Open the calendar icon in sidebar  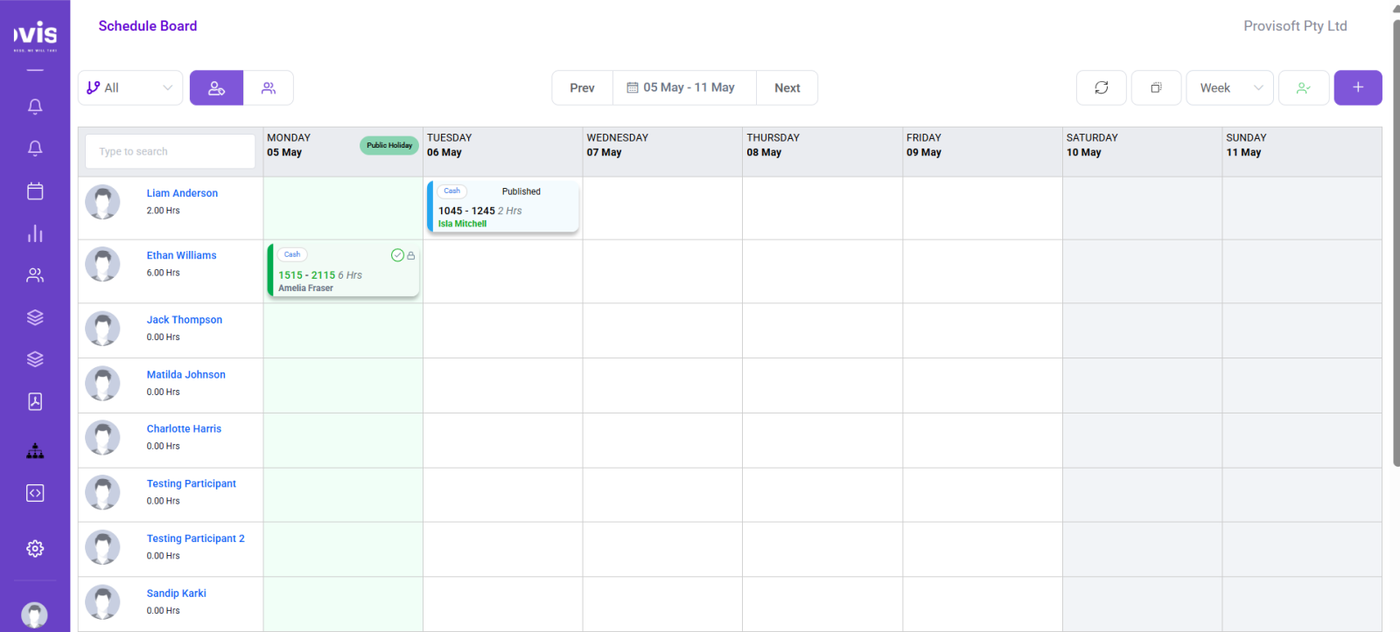pos(35,191)
